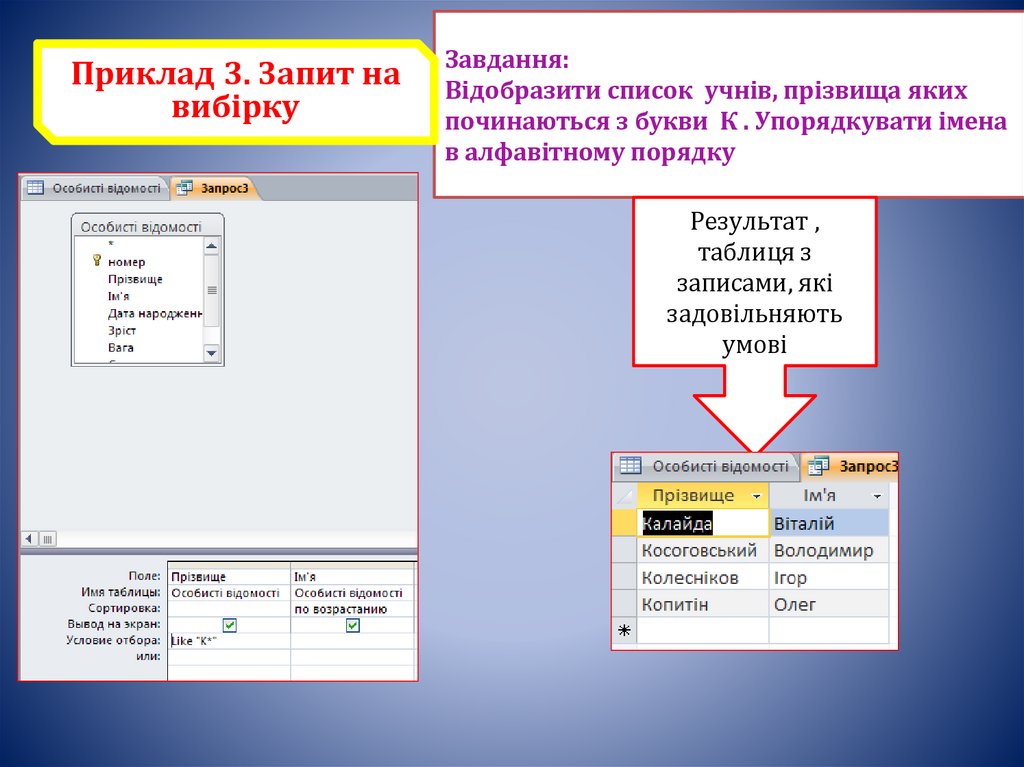
Task: Select Прізвище field in the field list
Action: click(x=135, y=279)
